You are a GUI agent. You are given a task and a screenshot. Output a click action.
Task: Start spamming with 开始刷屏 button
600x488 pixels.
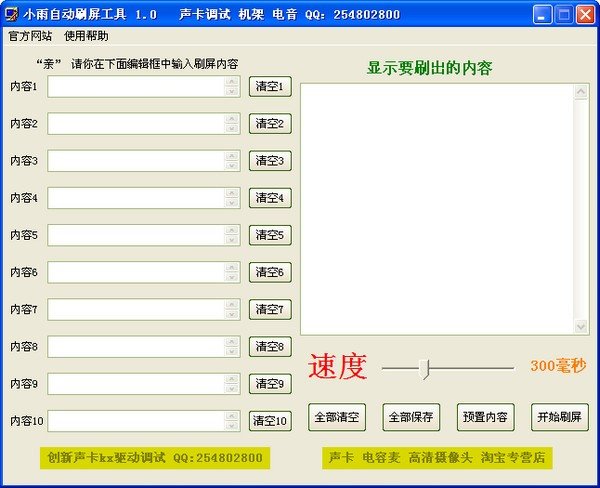pyautogui.click(x=559, y=417)
